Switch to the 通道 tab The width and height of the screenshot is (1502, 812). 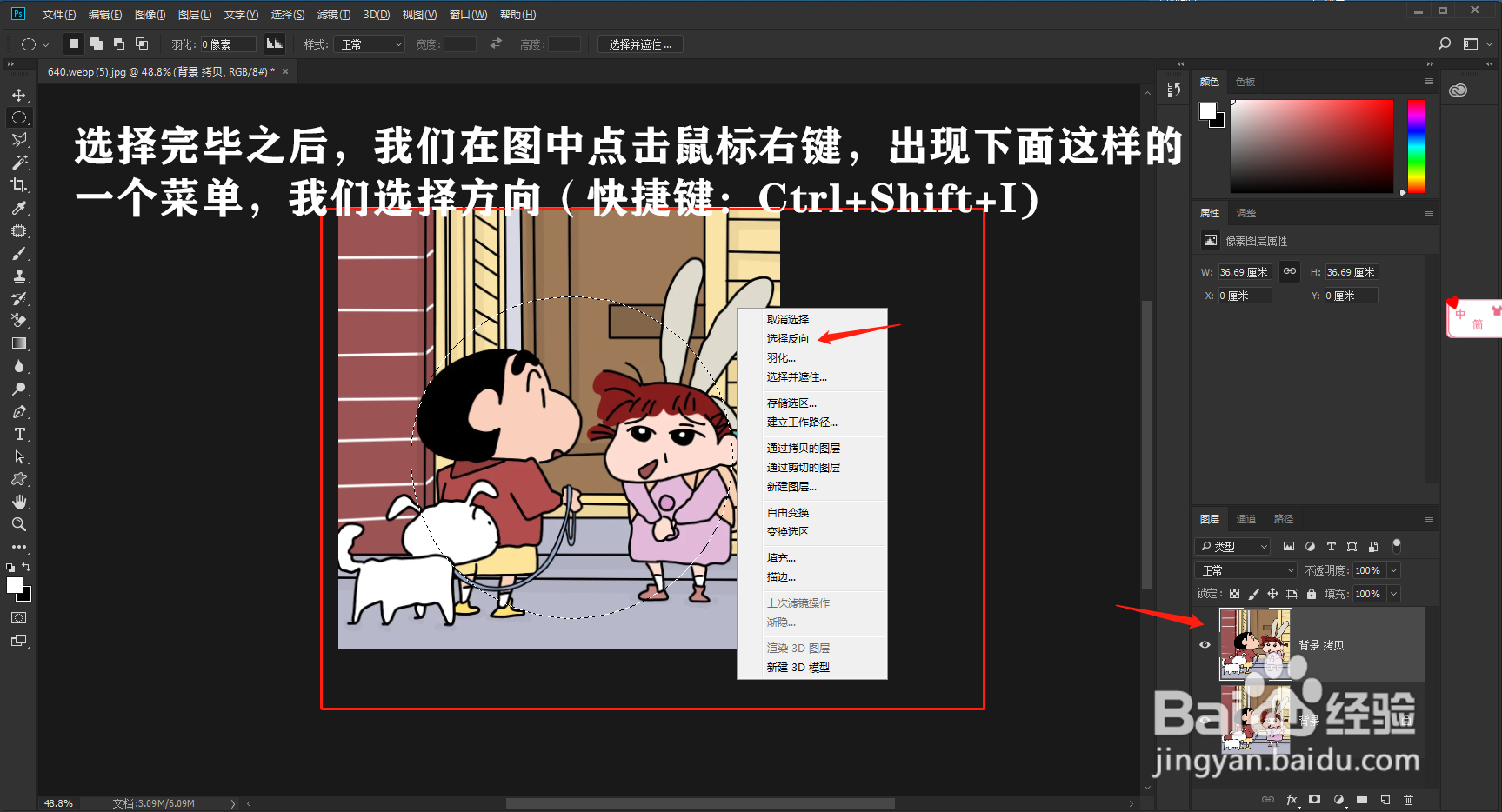[x=1246, y=519]
